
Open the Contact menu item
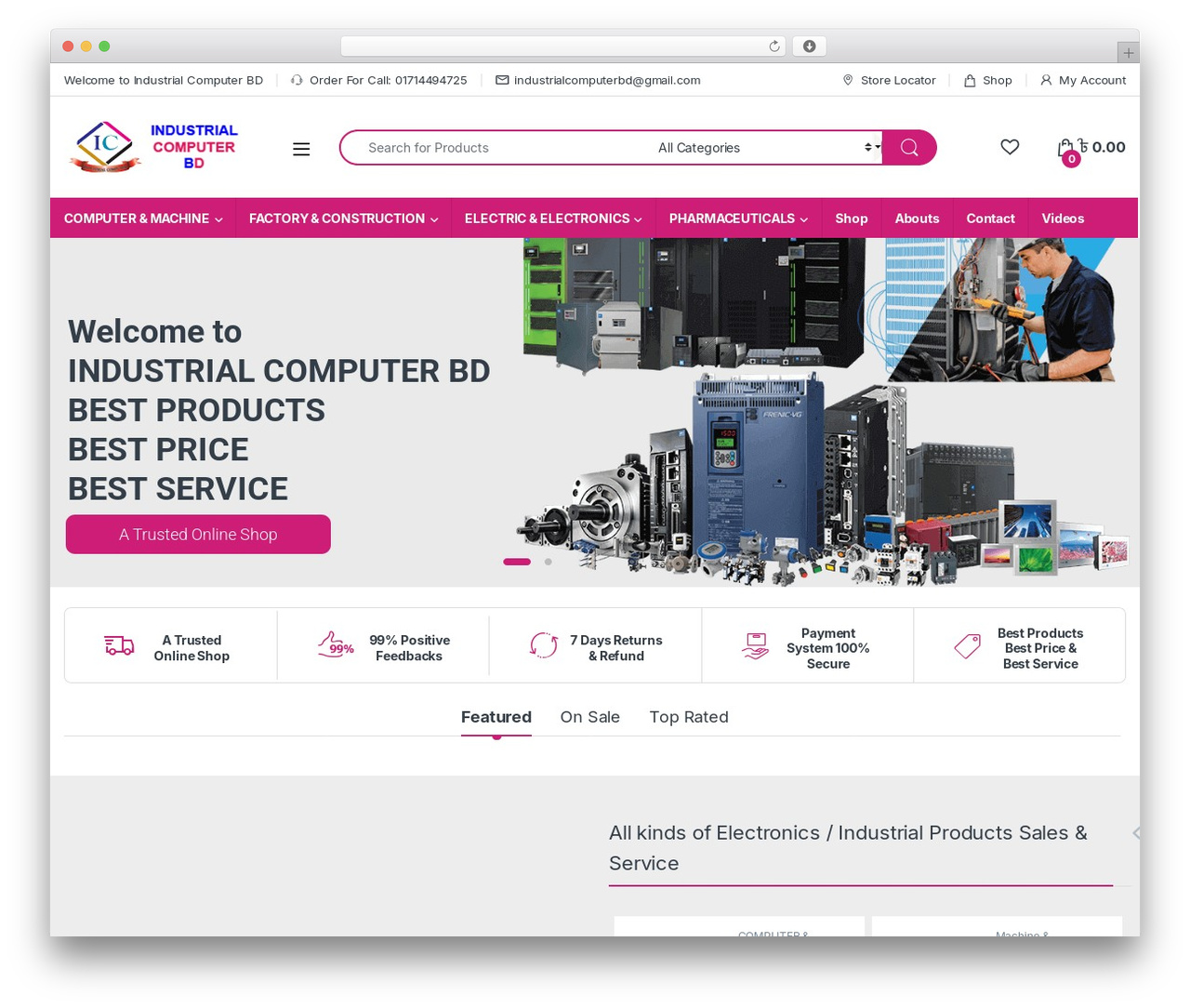point(990,219)
